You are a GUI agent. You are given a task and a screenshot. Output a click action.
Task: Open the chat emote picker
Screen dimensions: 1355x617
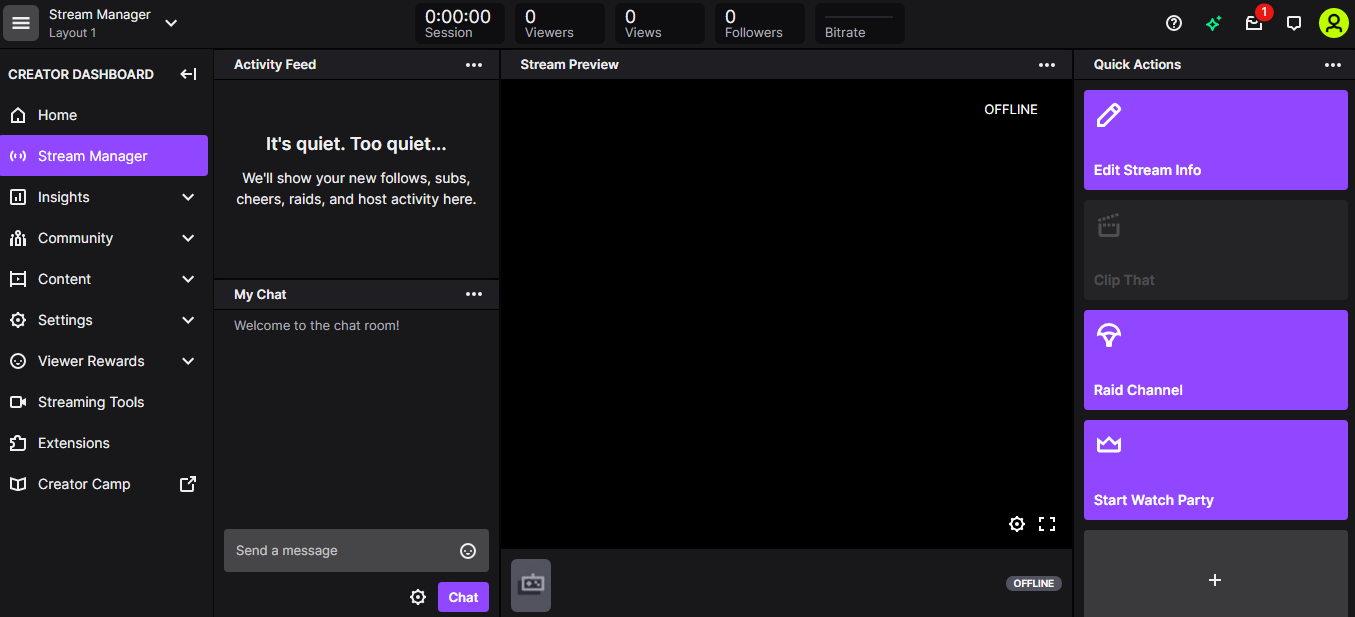(x=468, y=551)
